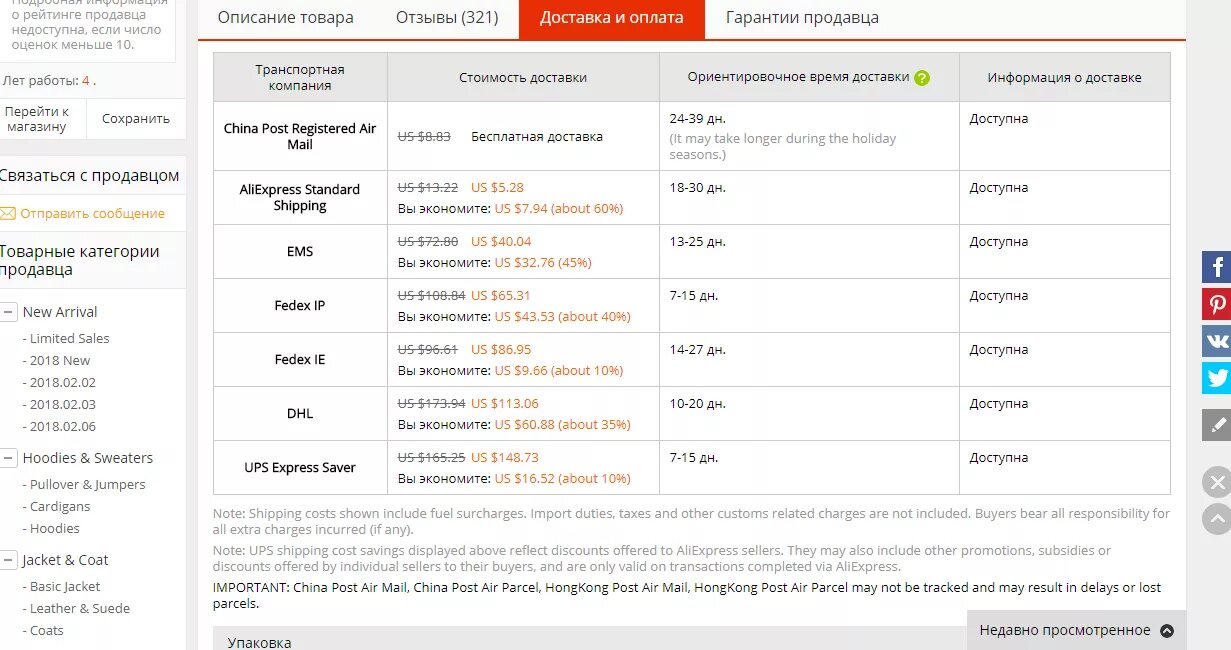1231x650 pixels.
Task: Click the US $65.31 price
Action: click(501, 295)
